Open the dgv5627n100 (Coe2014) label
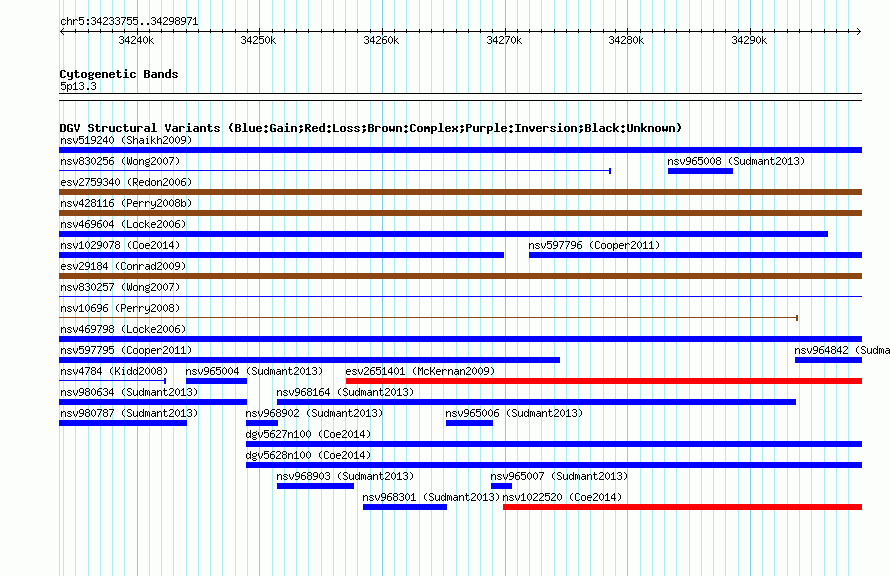This screenshot has width=890, height=576. pyautogui.click(x=308, y=434)
